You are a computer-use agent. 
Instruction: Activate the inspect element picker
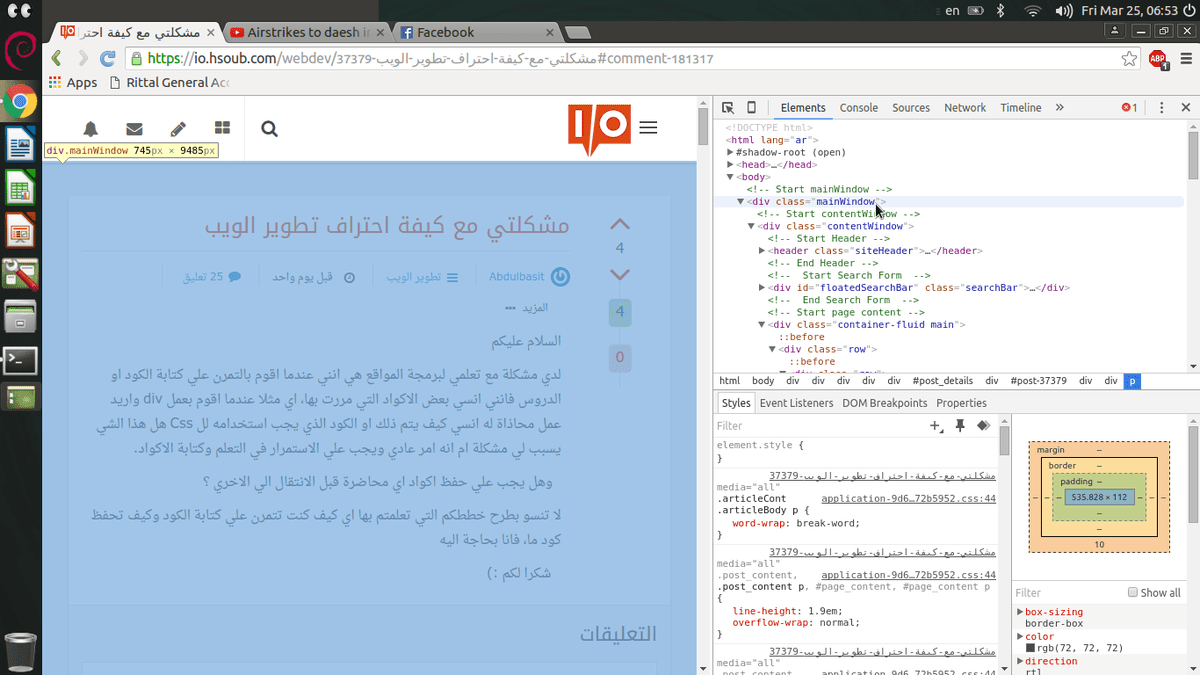click(728, 108)
